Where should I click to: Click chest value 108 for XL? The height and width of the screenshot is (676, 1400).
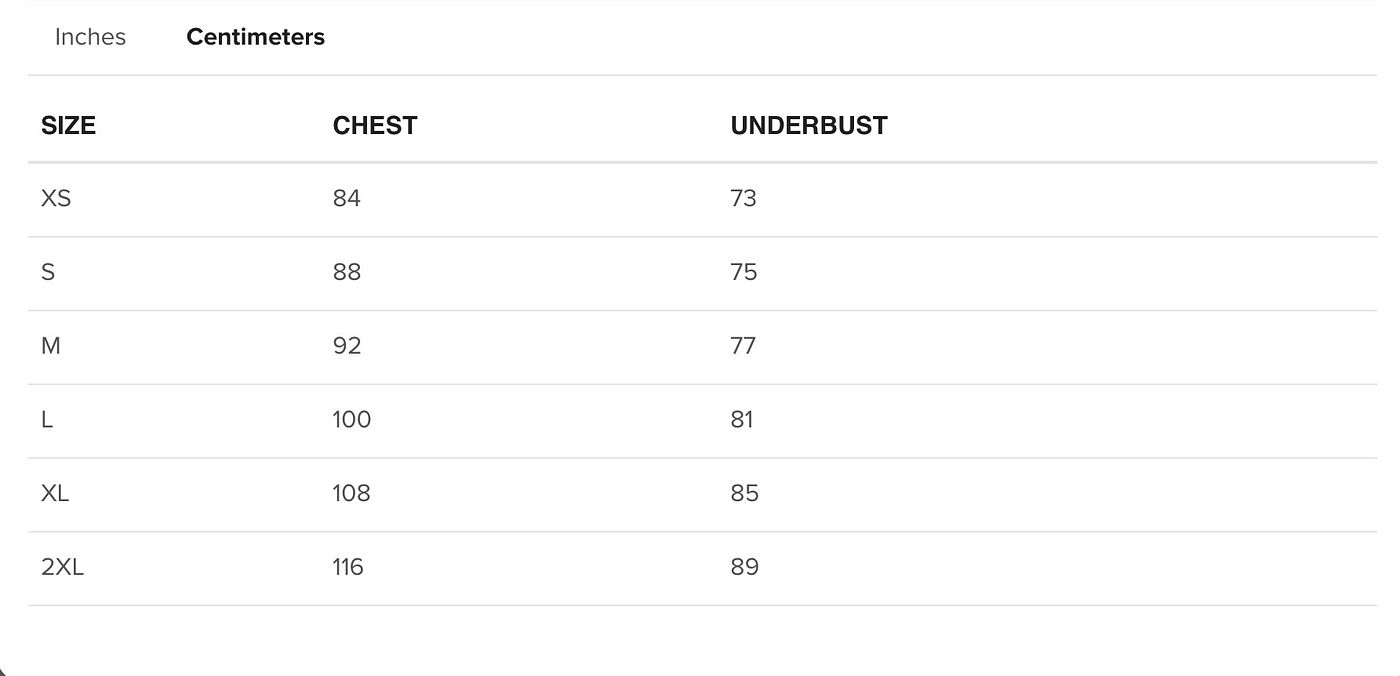pyautogui.click(x=352, y=493)
